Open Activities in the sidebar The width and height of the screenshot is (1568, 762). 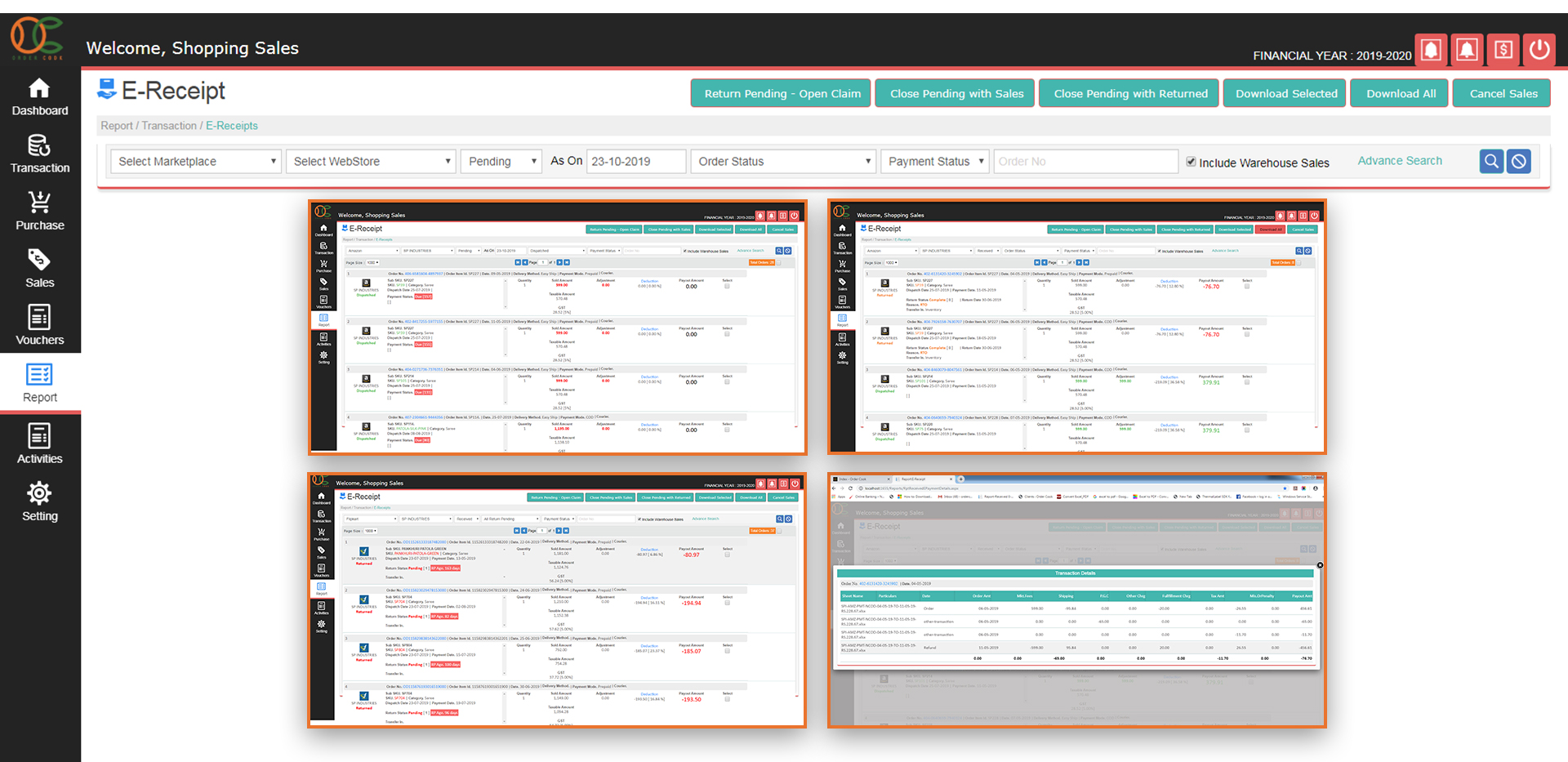[x=40, y=444]
